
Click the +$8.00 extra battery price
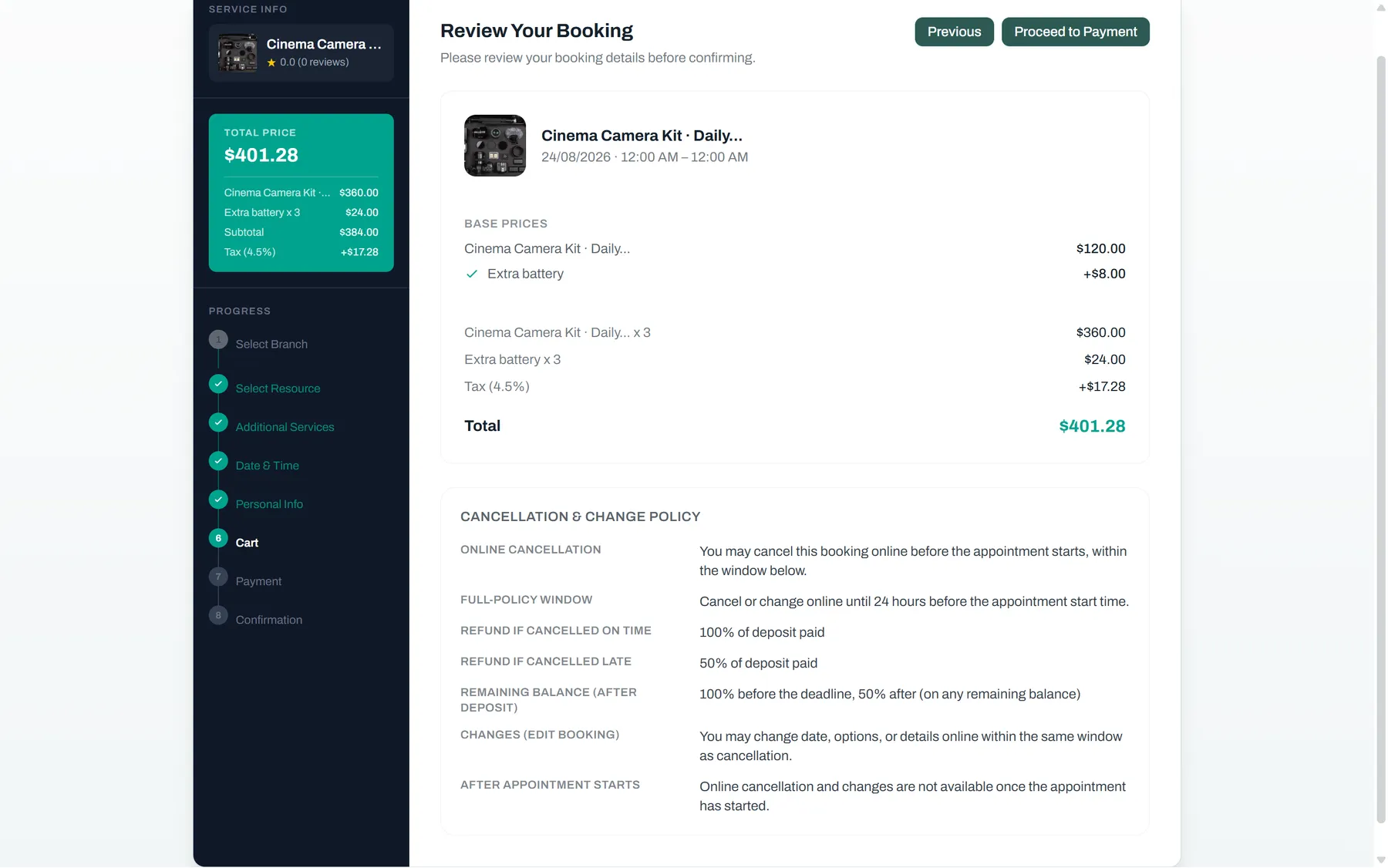pos(1104,274)
